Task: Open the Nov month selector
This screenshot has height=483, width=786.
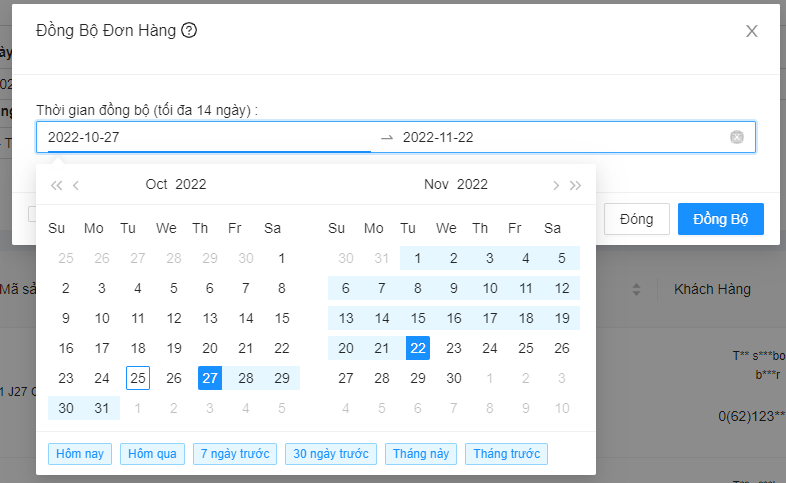Action: pyautogui.click(x=436, y=184)
